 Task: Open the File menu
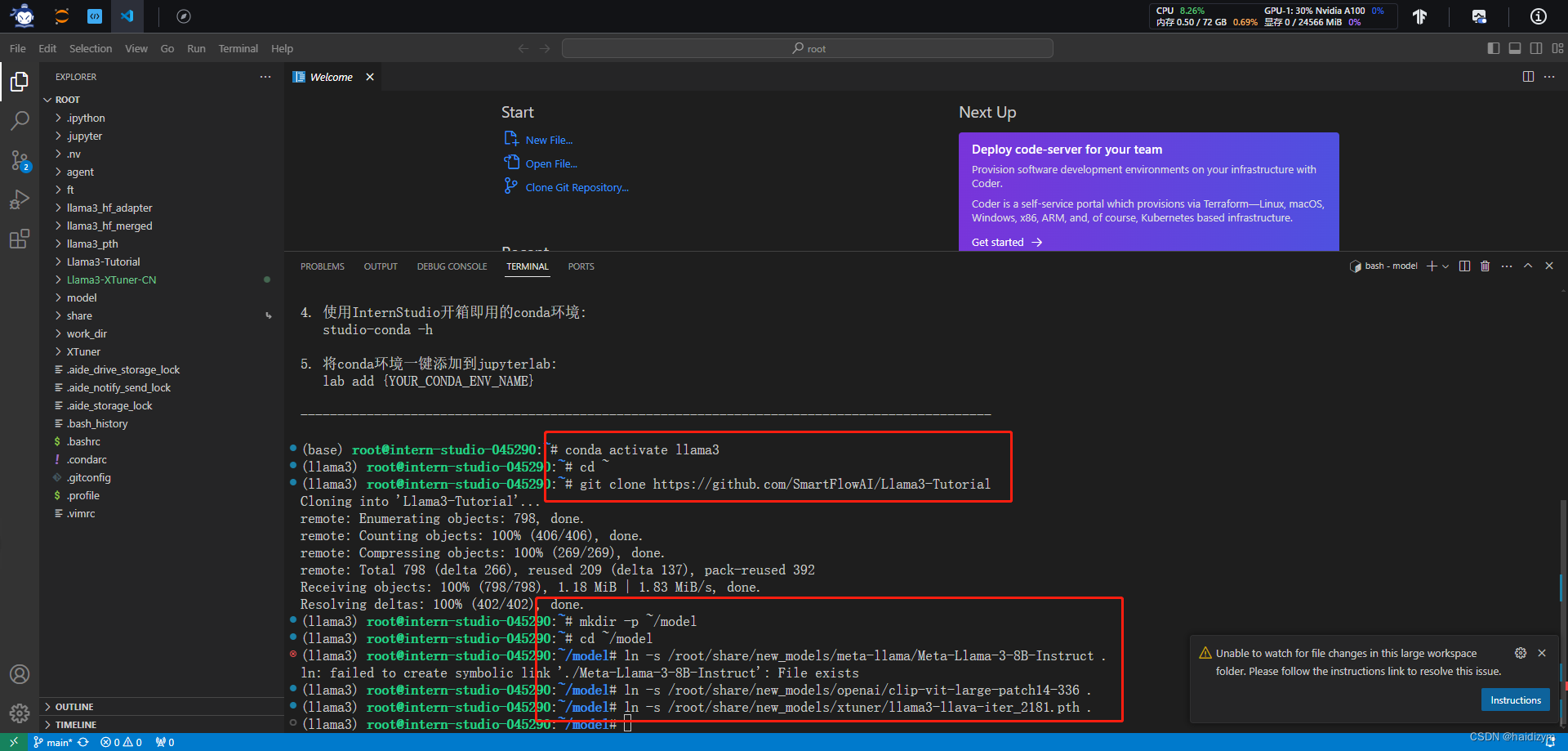[18, 48]
